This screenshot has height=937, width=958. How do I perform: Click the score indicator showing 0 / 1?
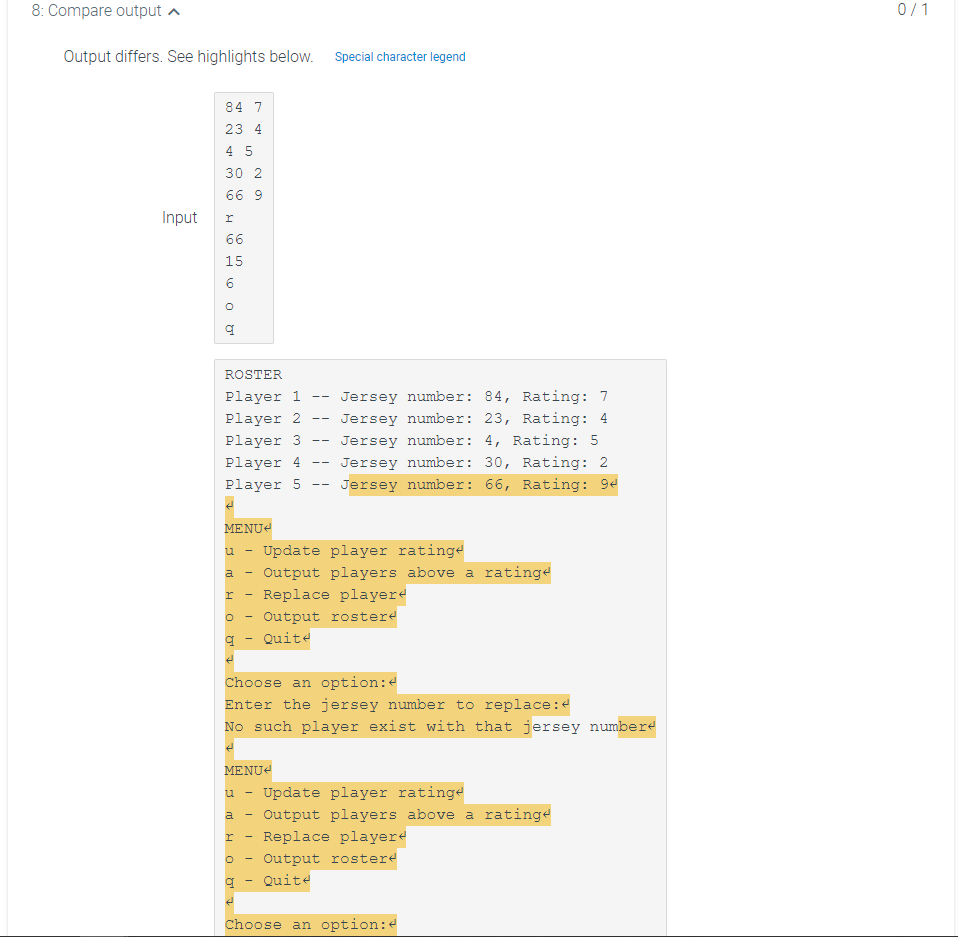click(x=913, y=11)
